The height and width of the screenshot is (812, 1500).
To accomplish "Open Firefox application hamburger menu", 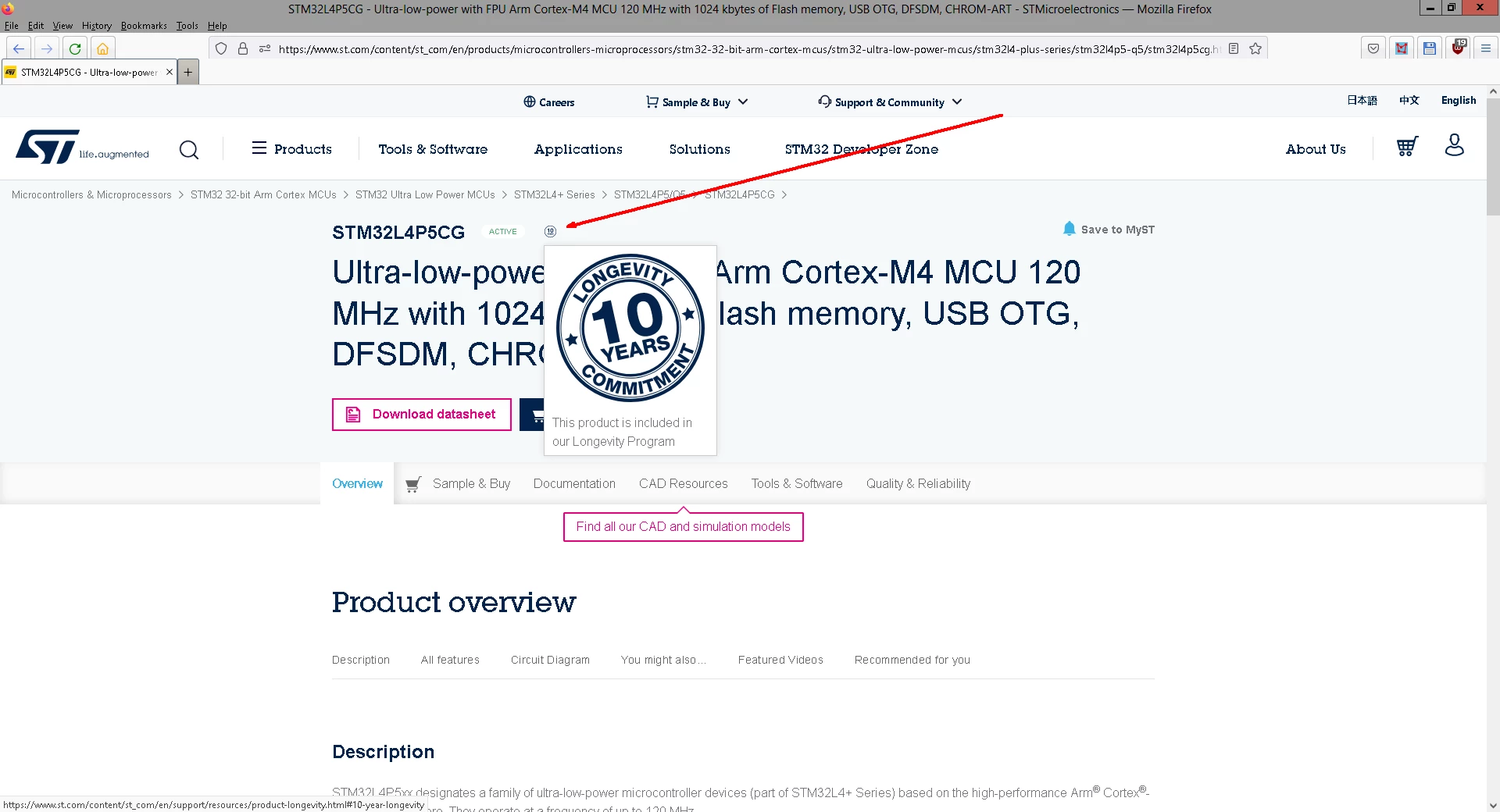I will pos(1486,48).
